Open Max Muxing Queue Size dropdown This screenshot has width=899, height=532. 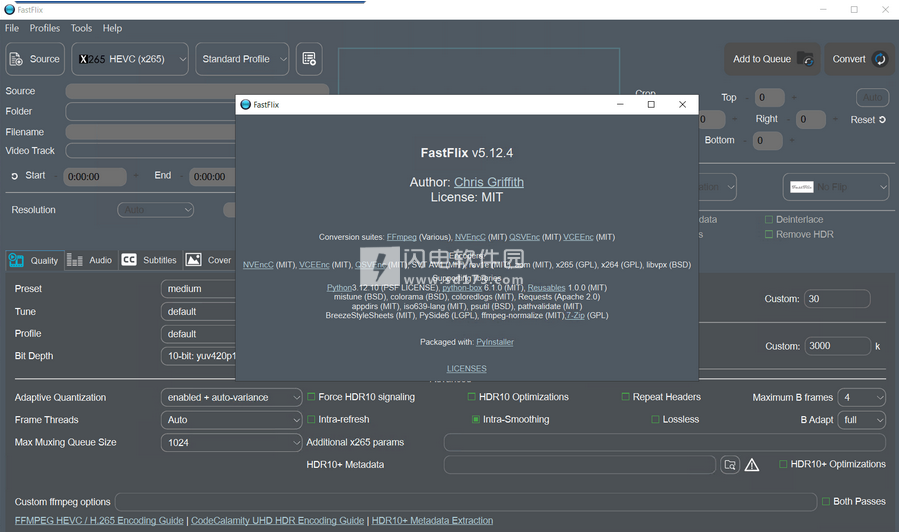tap(232, 443)
